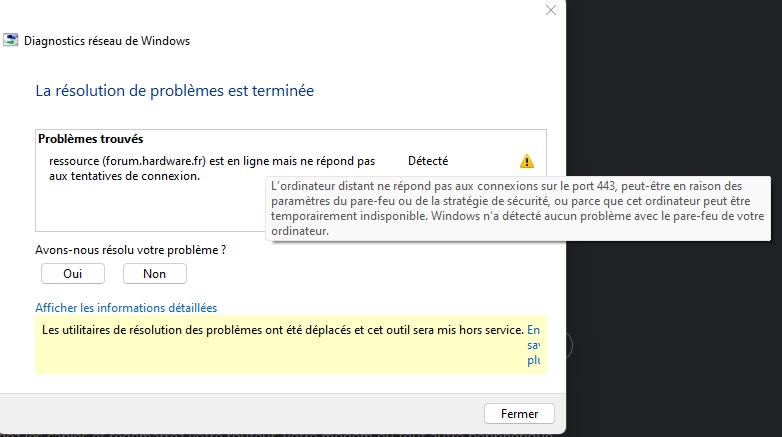Click the Diagnostics réseau de Windows title text
The height and width of the screenshot is (437, 782).
point(107,41)
